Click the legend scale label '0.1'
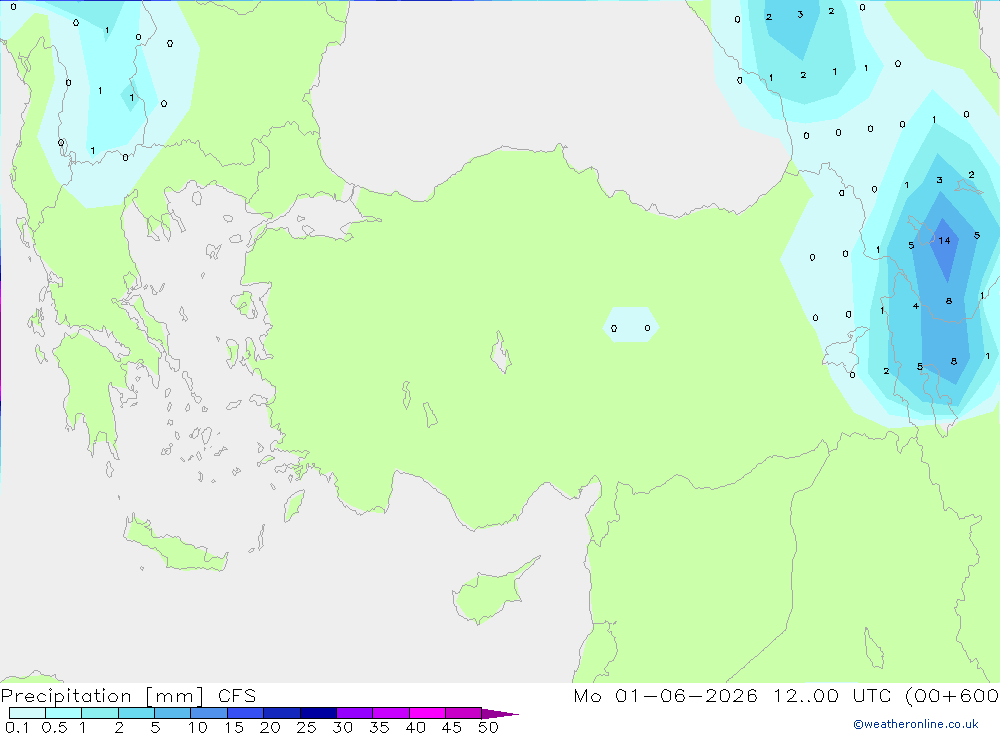The height and width of the screenshot is (733, 1000). point(17,727)
